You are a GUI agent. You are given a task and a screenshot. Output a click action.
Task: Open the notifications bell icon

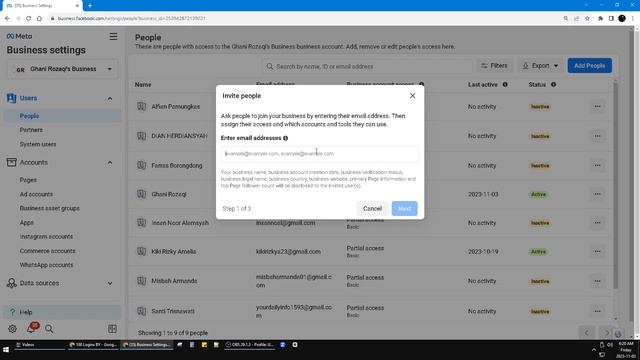tap(31, 328)
